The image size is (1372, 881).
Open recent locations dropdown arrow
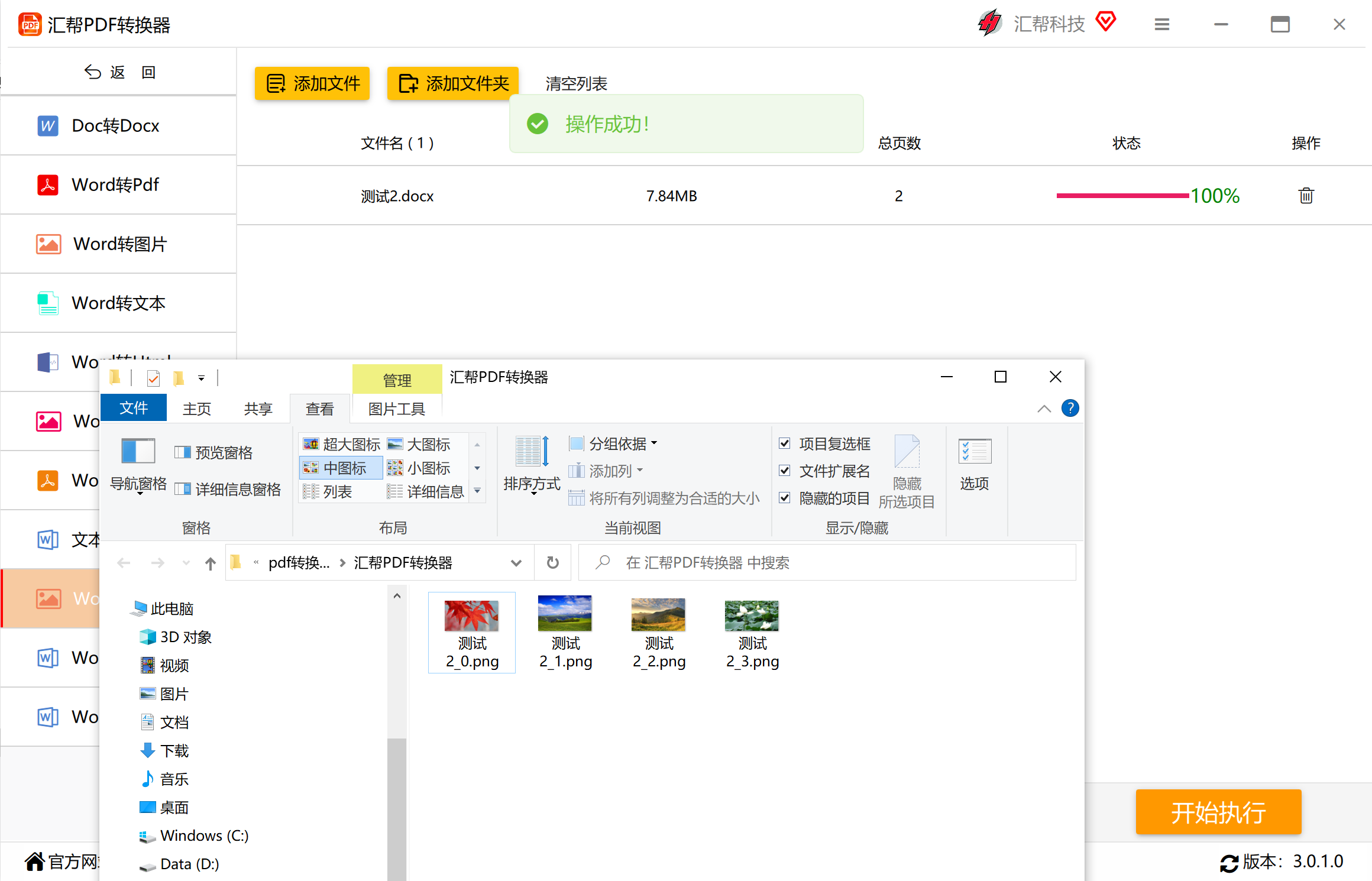(186, 563)
